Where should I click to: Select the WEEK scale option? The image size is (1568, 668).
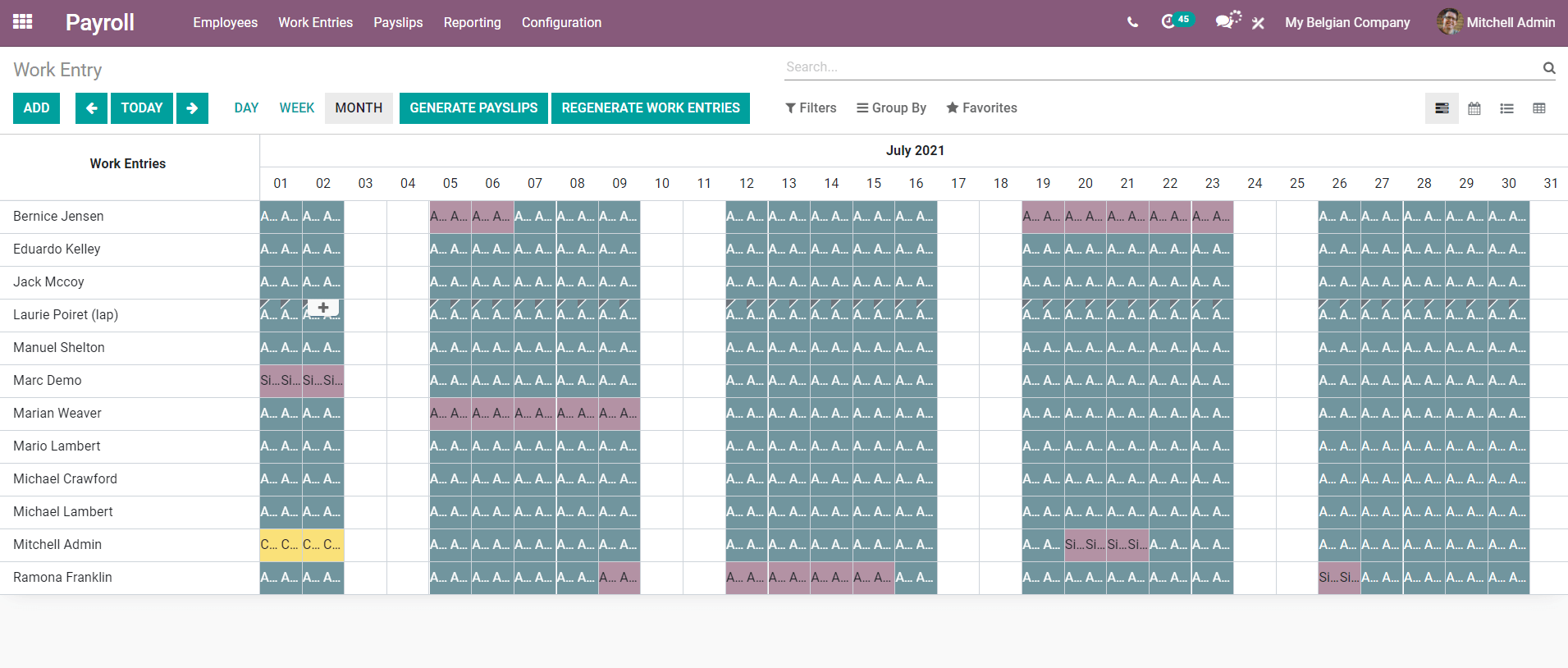click(x=296, y=108)
